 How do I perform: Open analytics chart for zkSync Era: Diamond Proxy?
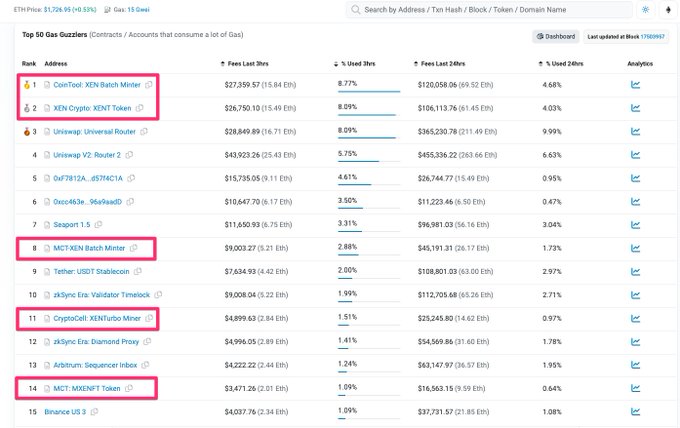point(635,342)
